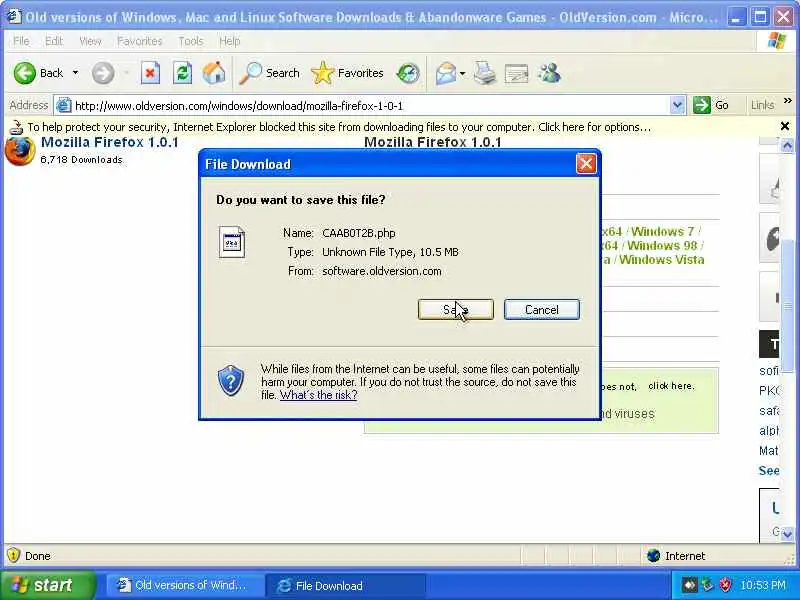
Task: Click the Windows 98 platform link
Action: 662,246
